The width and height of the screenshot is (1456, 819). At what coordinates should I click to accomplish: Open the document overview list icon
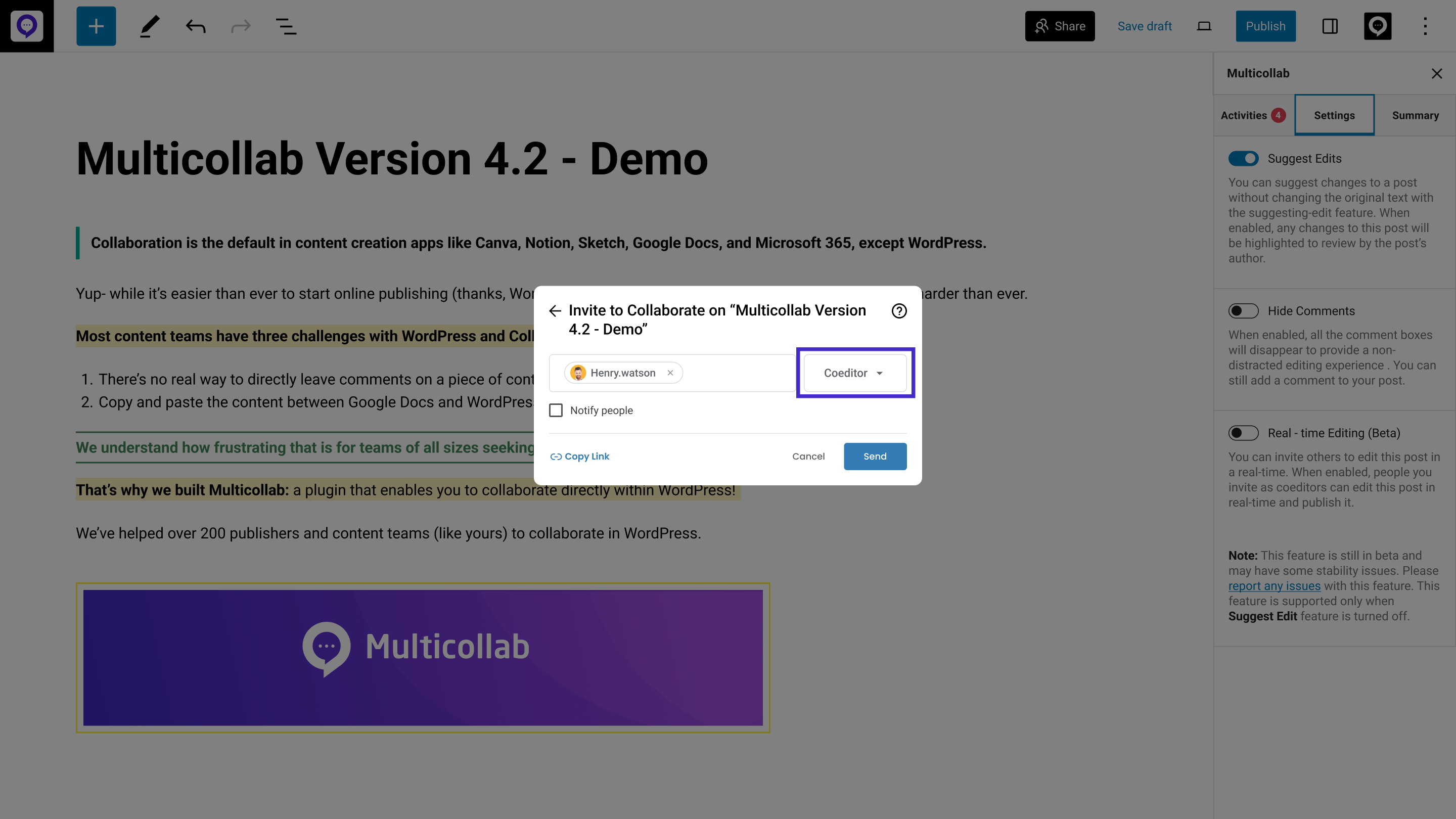(286, 26)
